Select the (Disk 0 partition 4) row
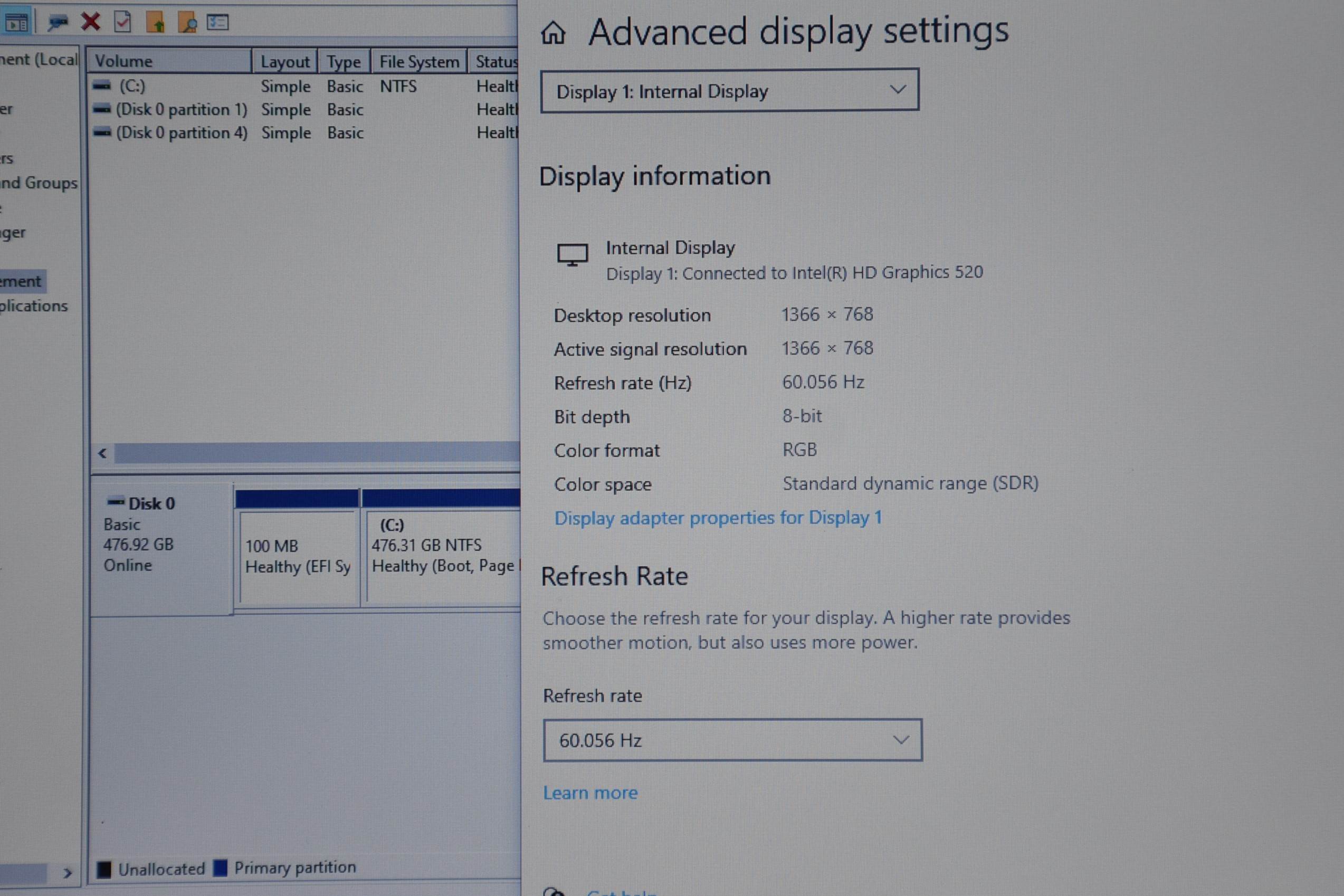1344x896 pixels. tap(304, 132)
